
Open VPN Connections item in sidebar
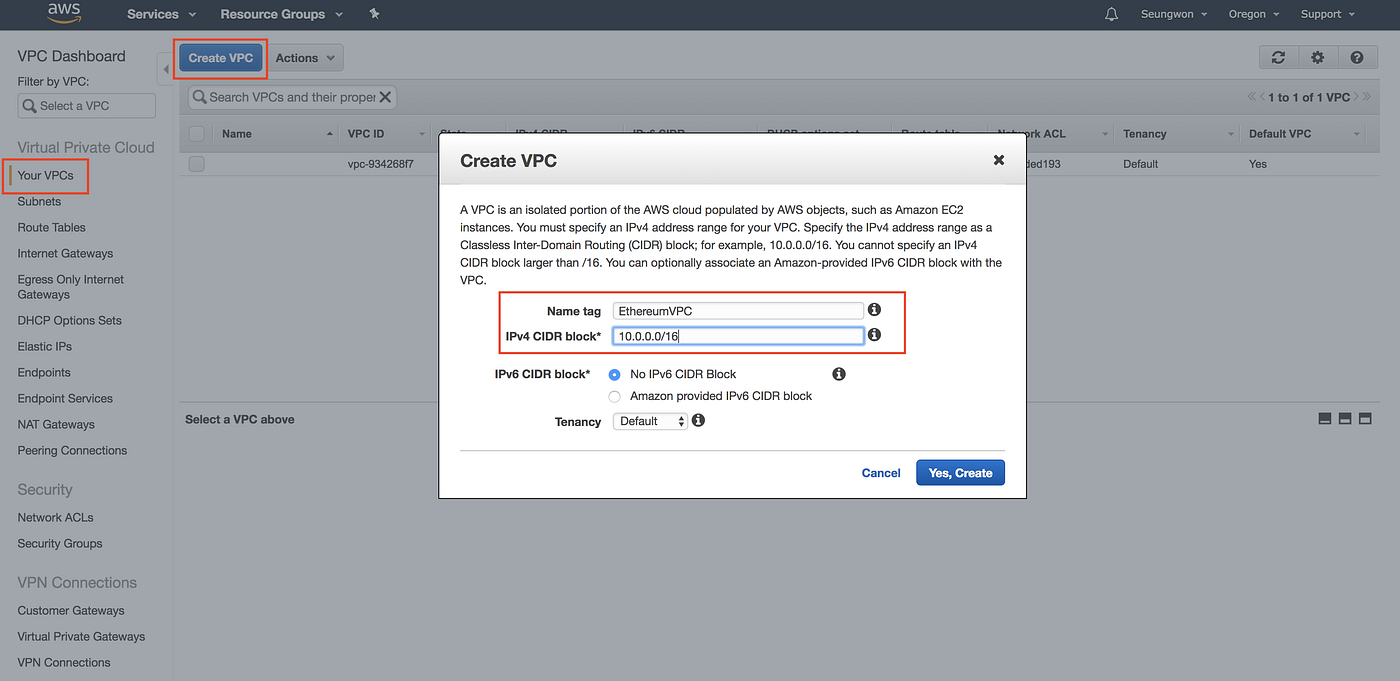[x=64, y=662]
